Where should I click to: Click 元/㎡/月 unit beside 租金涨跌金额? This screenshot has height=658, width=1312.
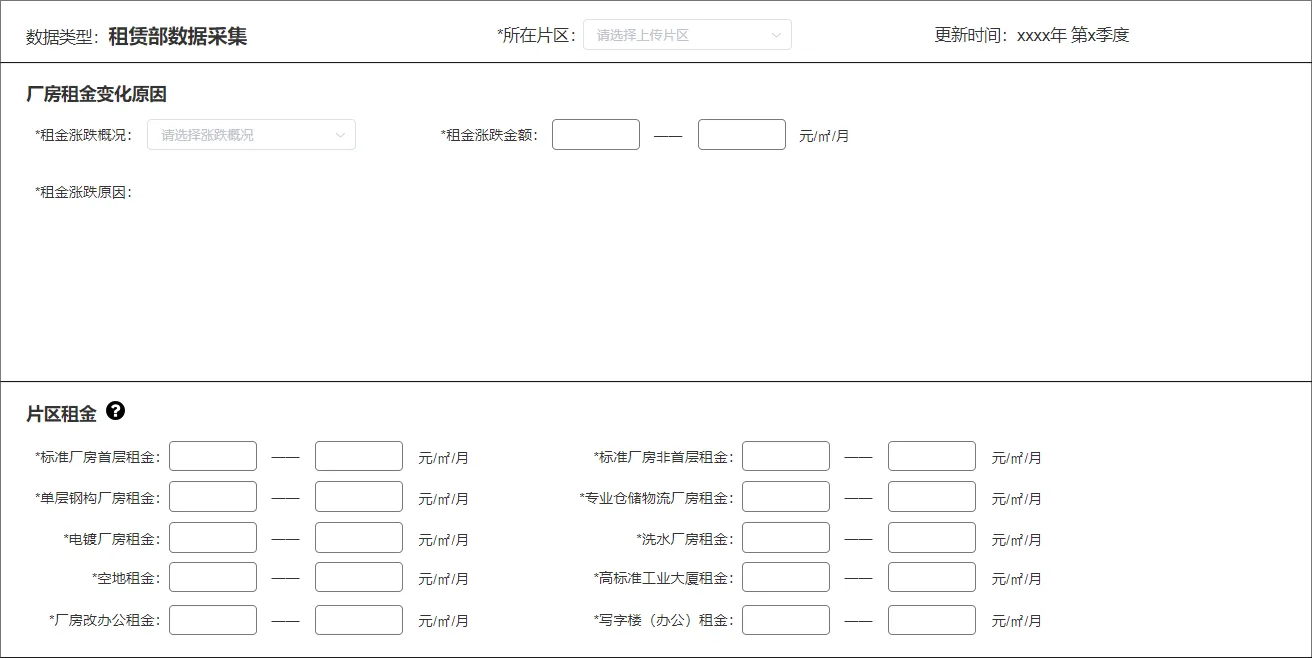(824, 136)
